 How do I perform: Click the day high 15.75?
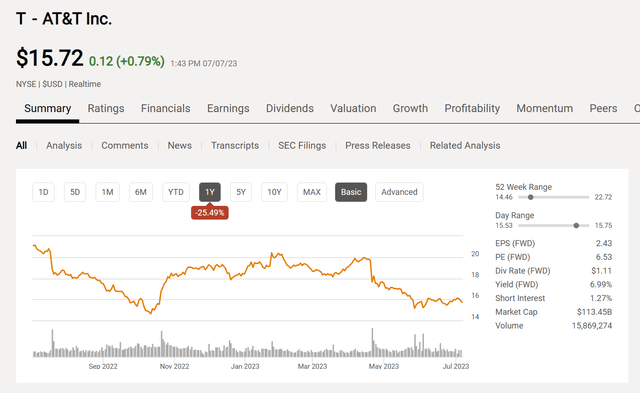603,226
